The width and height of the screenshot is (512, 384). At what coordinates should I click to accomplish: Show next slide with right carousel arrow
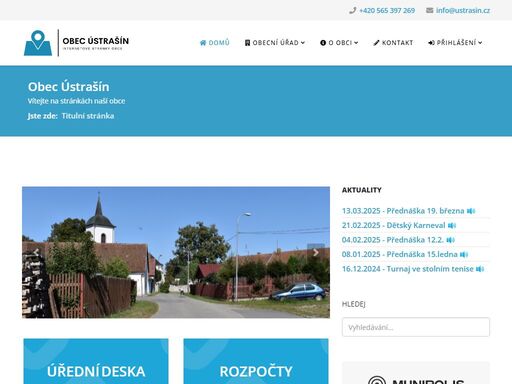(315, 252)
